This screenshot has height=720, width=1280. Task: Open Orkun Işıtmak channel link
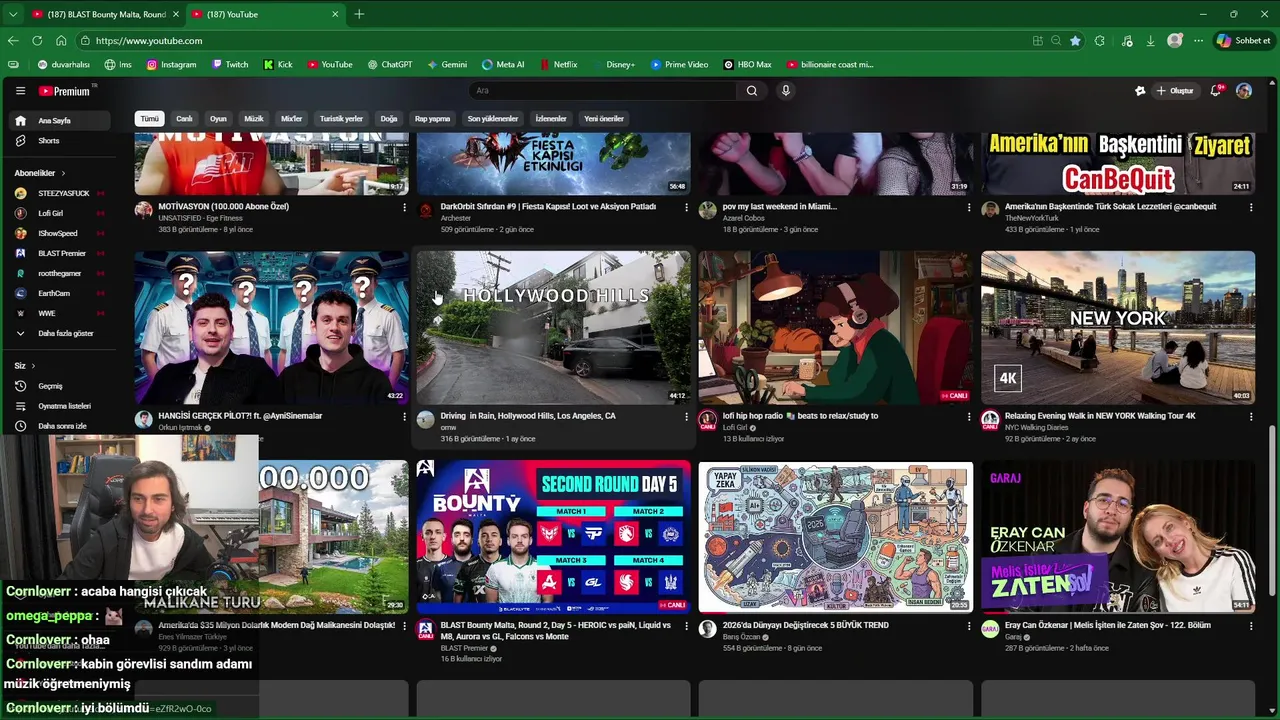[x=180, y=428]
